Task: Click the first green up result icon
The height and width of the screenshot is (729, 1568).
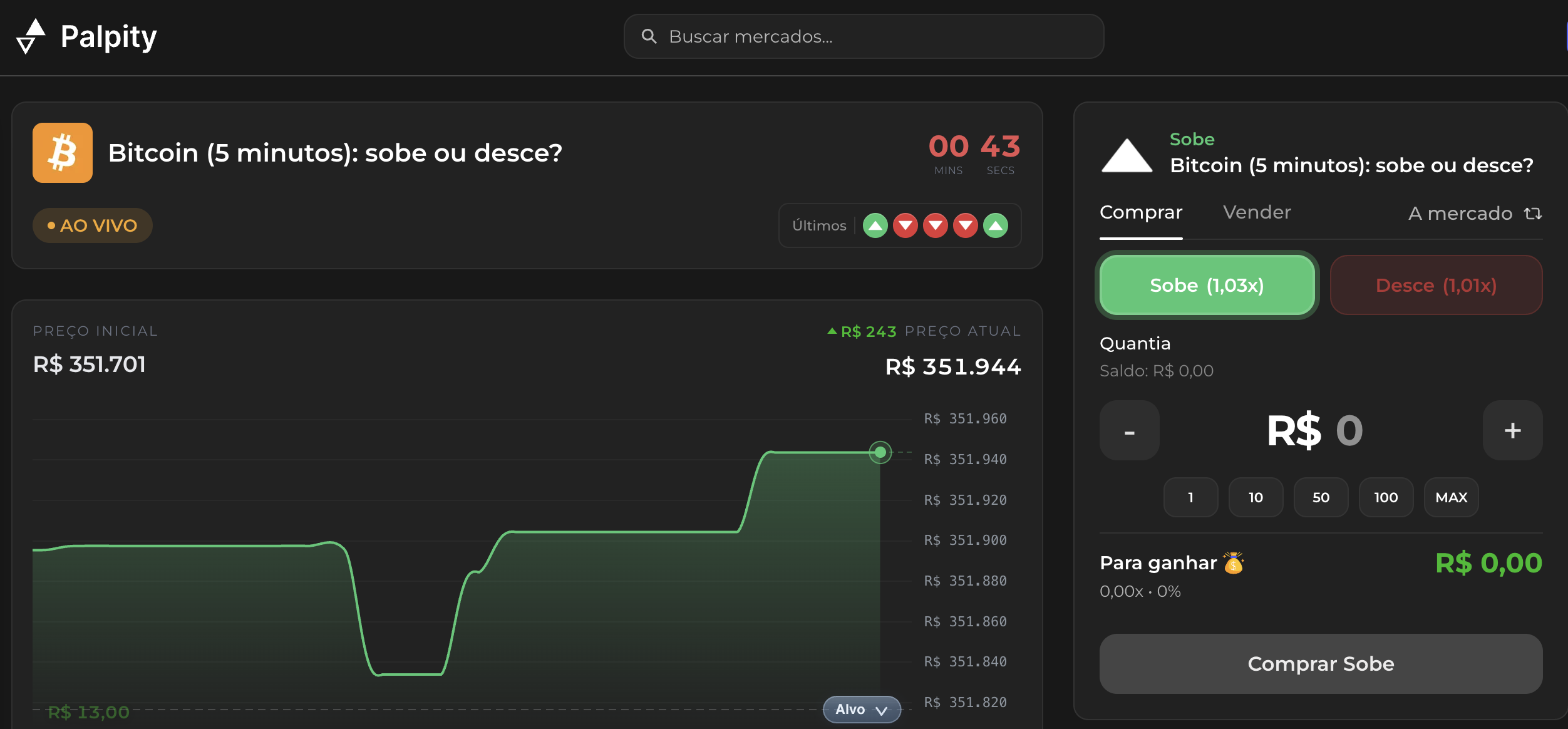Action: point(875,225)
